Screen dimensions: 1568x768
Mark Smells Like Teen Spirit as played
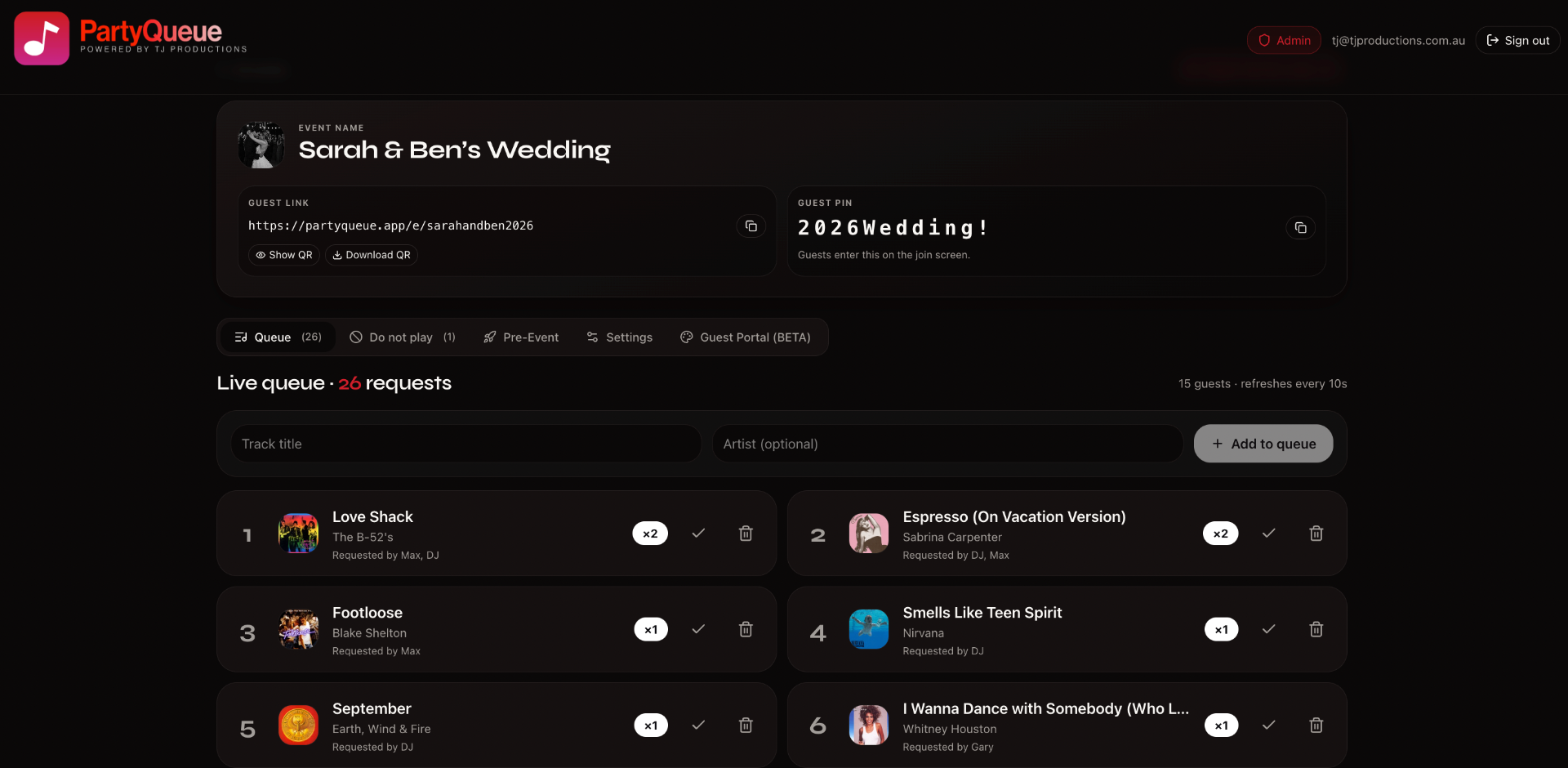[1268, 629]
